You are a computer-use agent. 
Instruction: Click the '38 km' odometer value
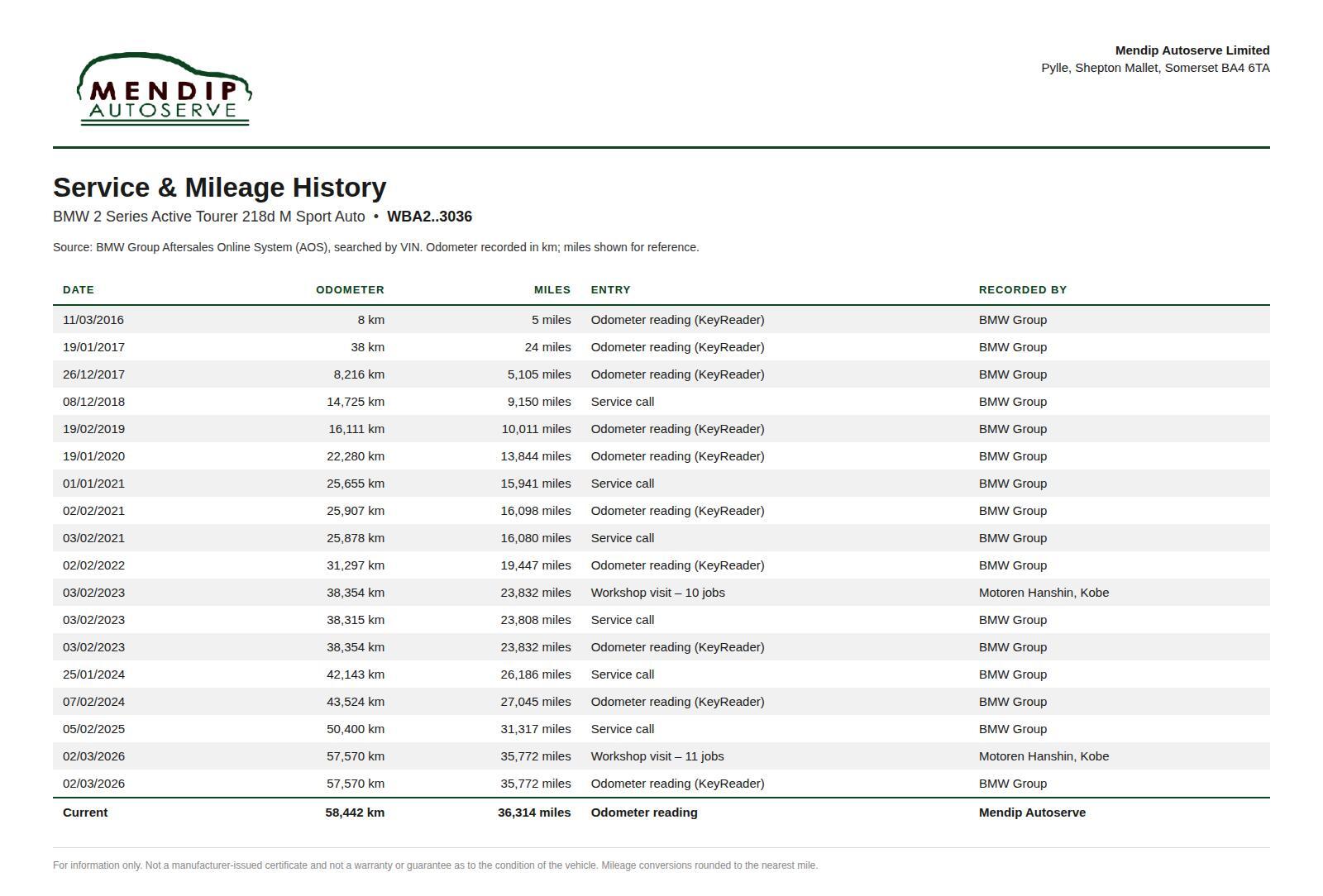pyautogui.click(x=368, y=347)
